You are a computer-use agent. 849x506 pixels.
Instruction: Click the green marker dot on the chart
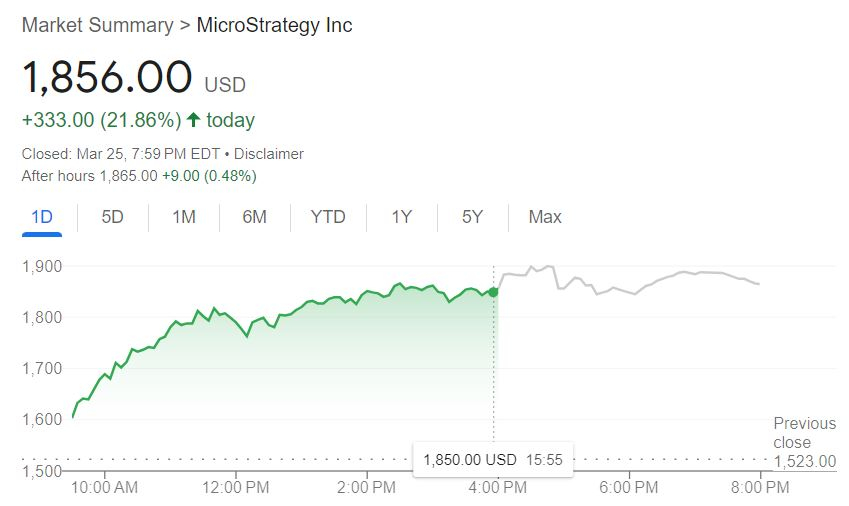493,292
